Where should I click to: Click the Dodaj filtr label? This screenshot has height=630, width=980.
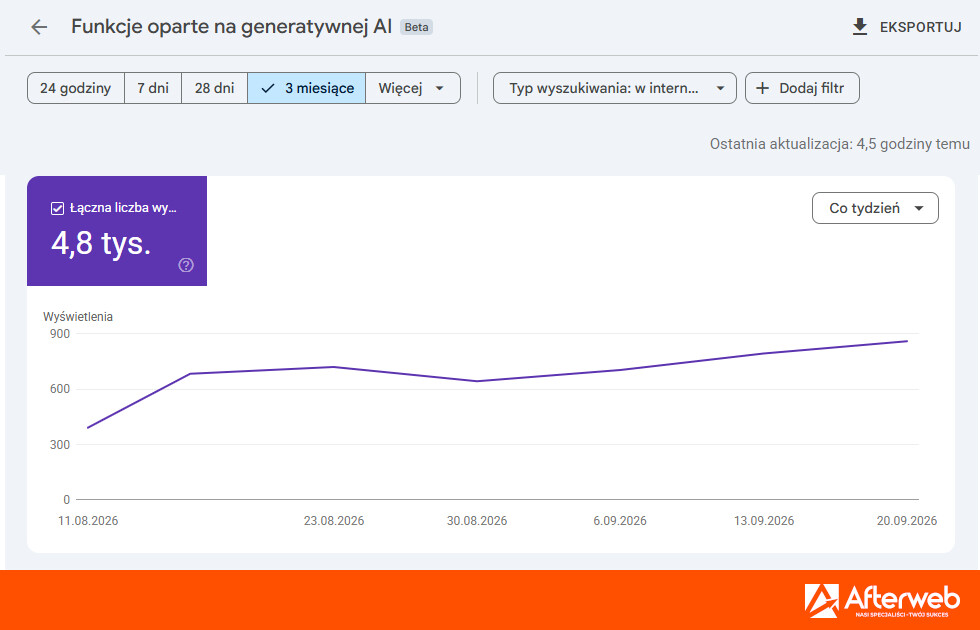click(x=811, y=88)
